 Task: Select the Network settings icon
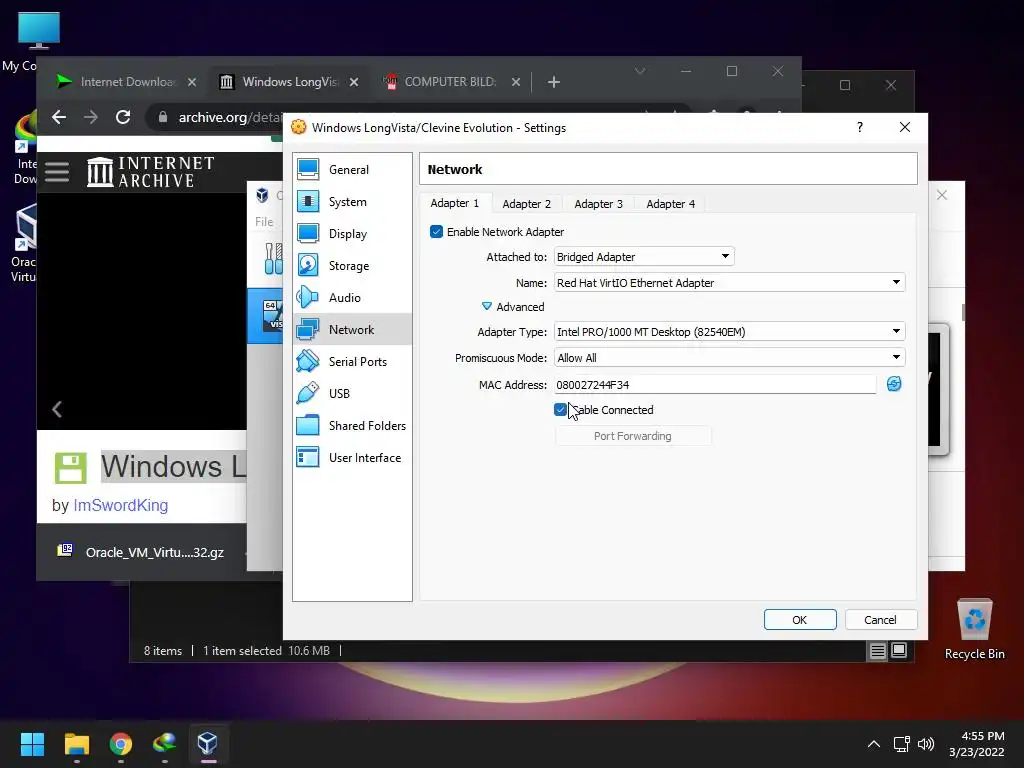pos(308,330)
